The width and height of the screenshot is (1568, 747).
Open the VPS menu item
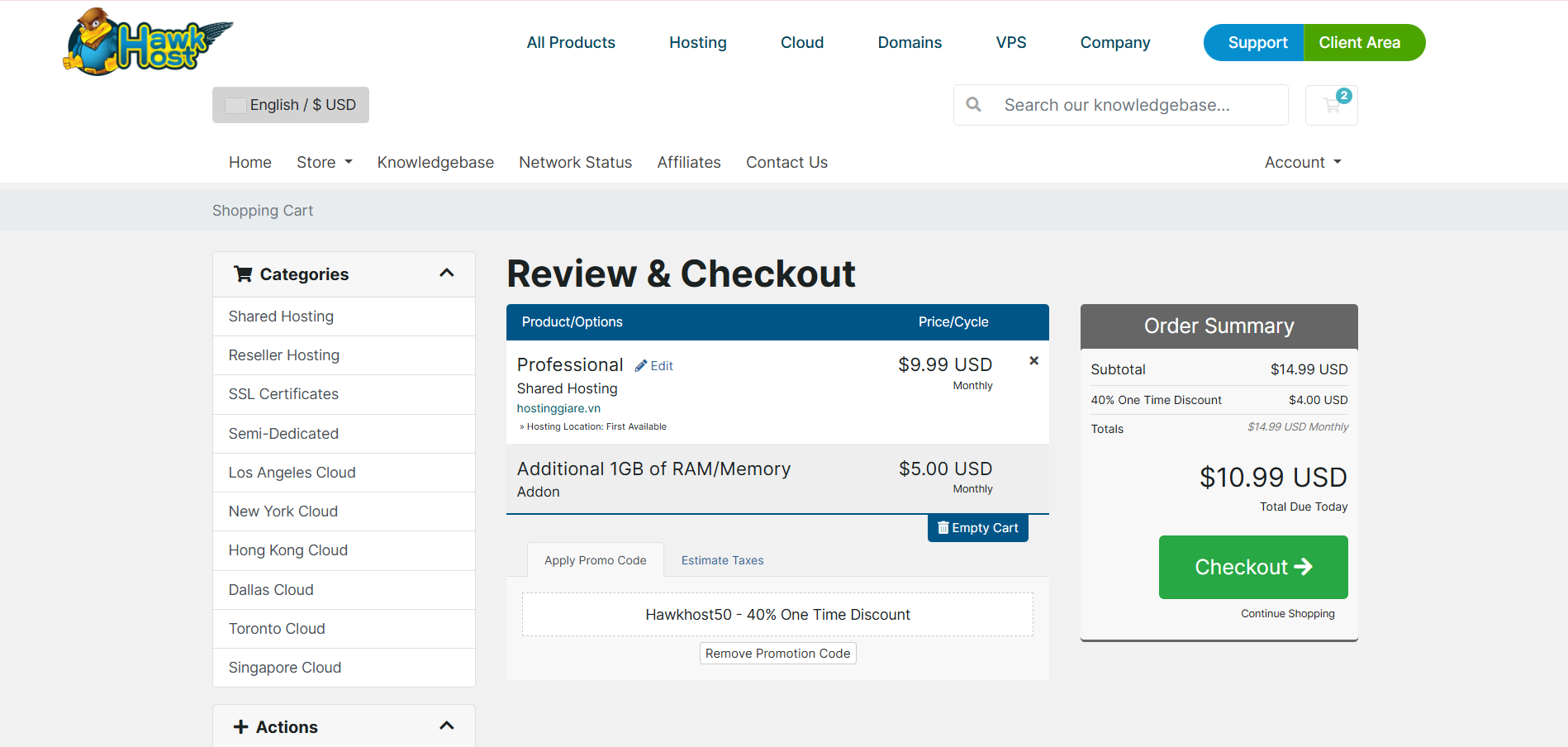tap(1010, 43)
